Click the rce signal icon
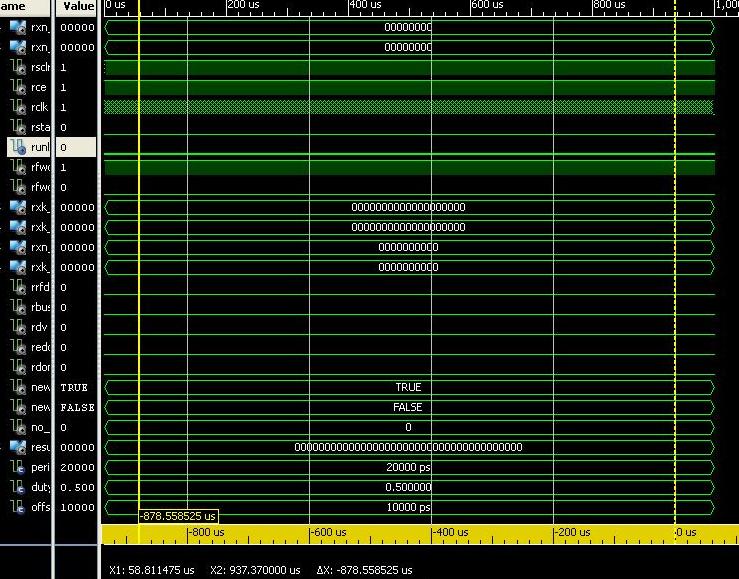 tap(17, 87)
